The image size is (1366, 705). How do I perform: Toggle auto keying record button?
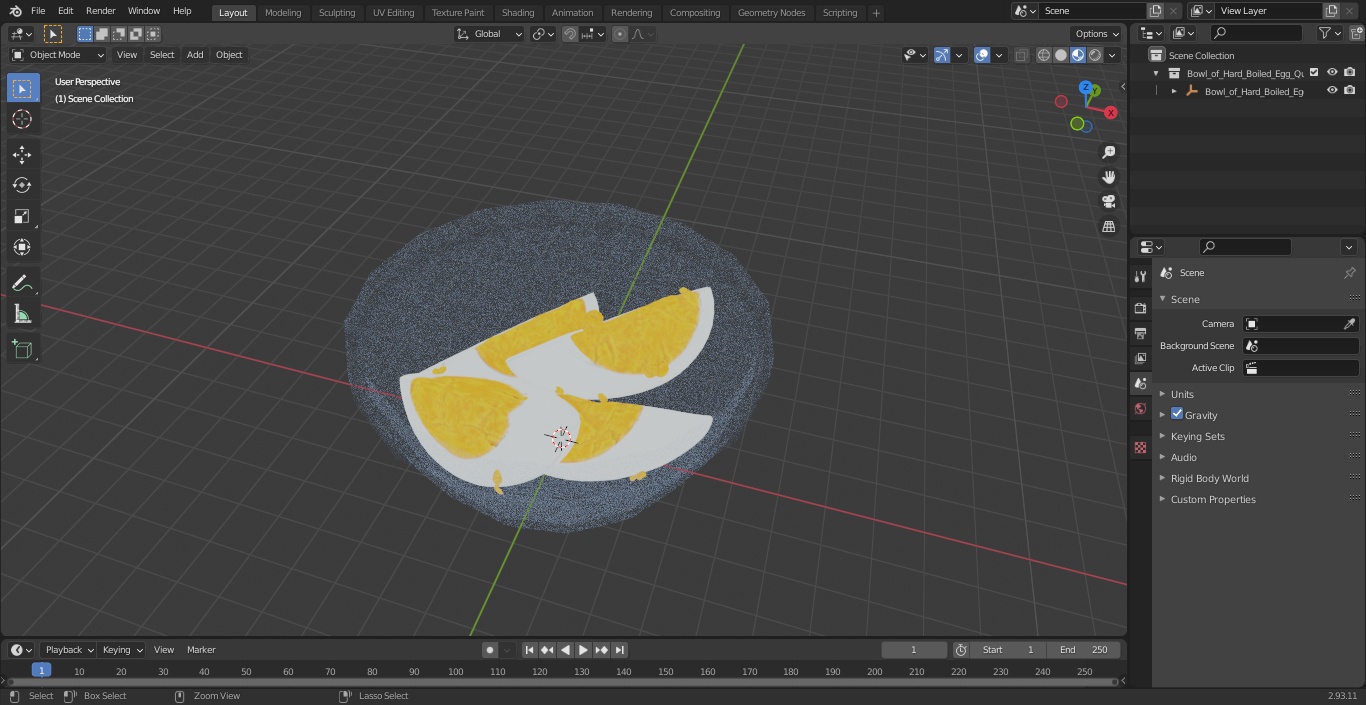coord(490,650)
